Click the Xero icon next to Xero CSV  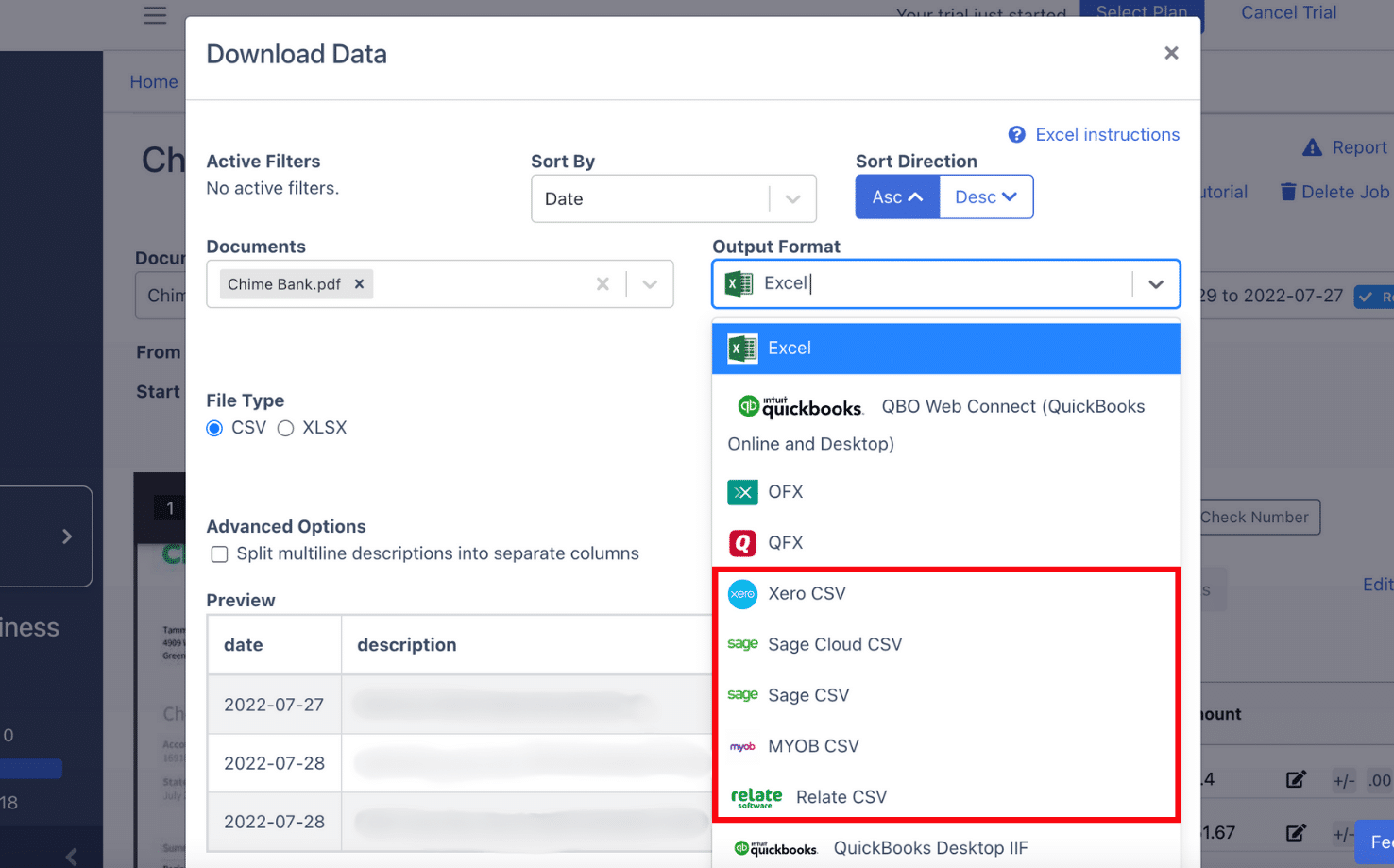click(x=743, y=594)
